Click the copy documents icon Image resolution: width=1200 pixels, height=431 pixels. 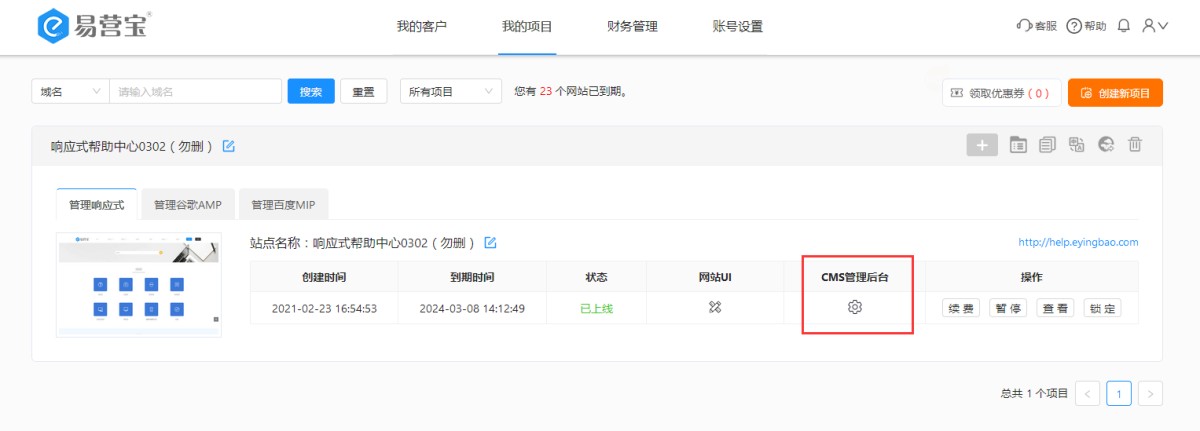[x=1047, y=145]
